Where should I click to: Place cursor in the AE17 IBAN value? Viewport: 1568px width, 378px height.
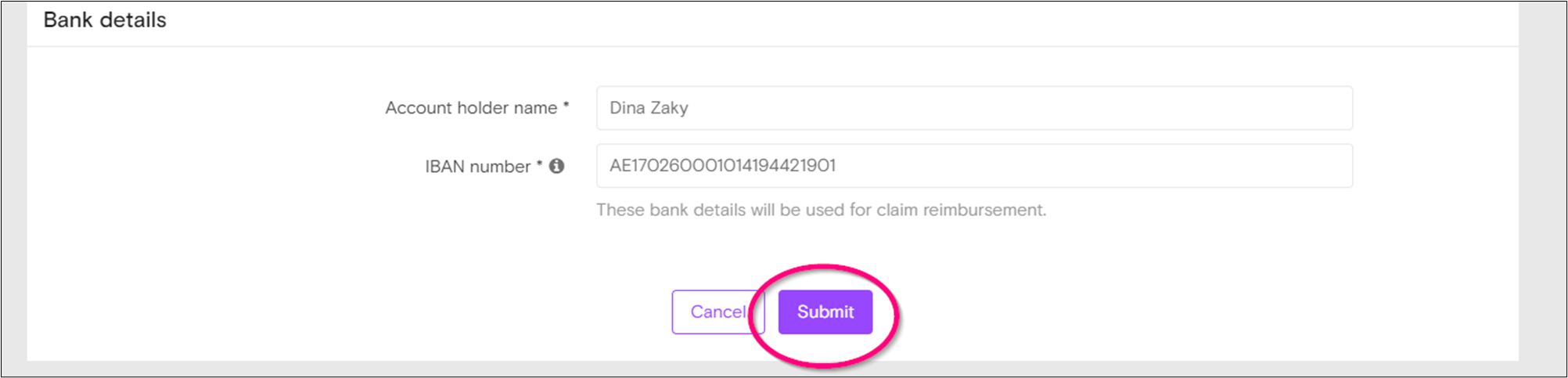coord(722,165)
